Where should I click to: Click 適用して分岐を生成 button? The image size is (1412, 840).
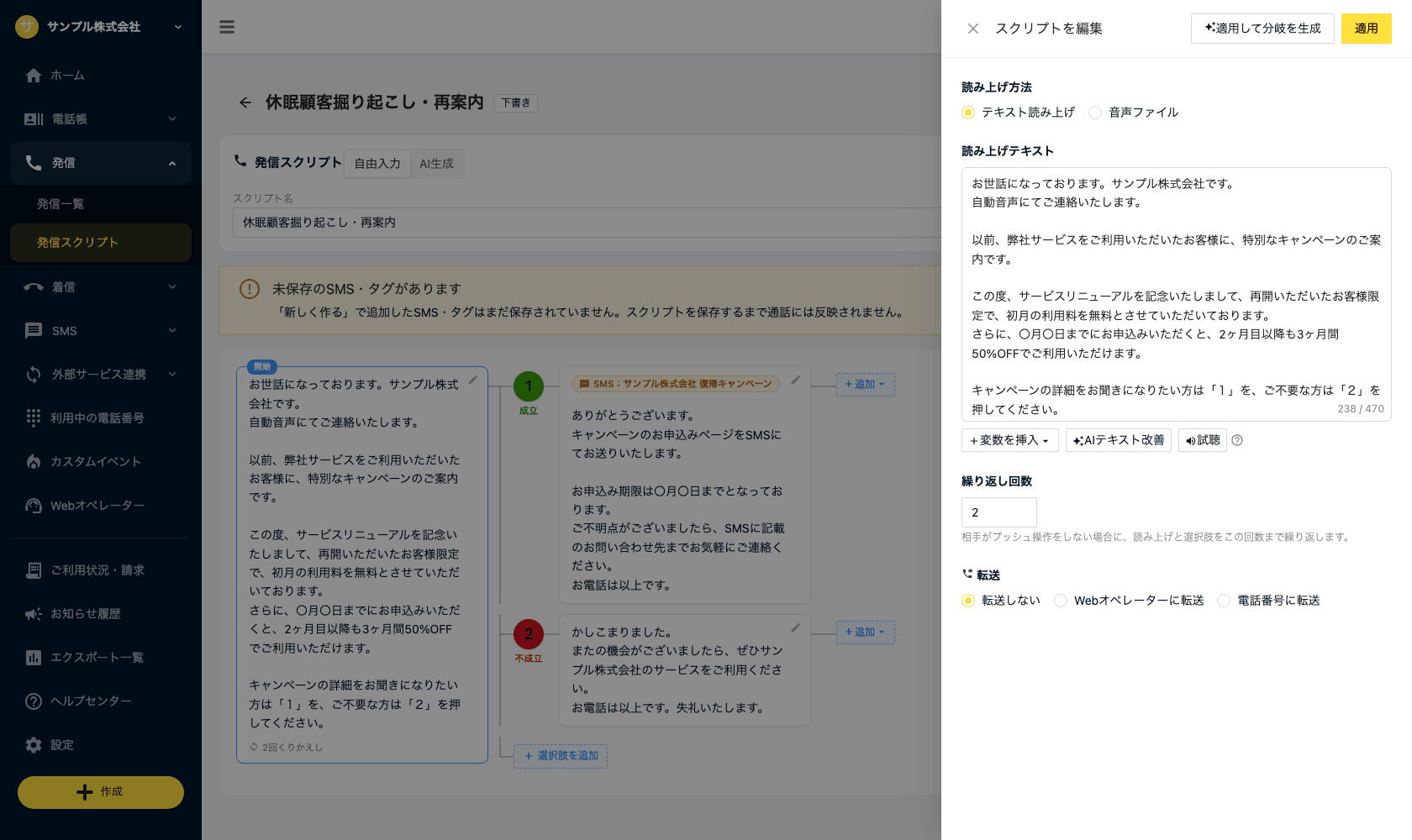[1262, 29]
